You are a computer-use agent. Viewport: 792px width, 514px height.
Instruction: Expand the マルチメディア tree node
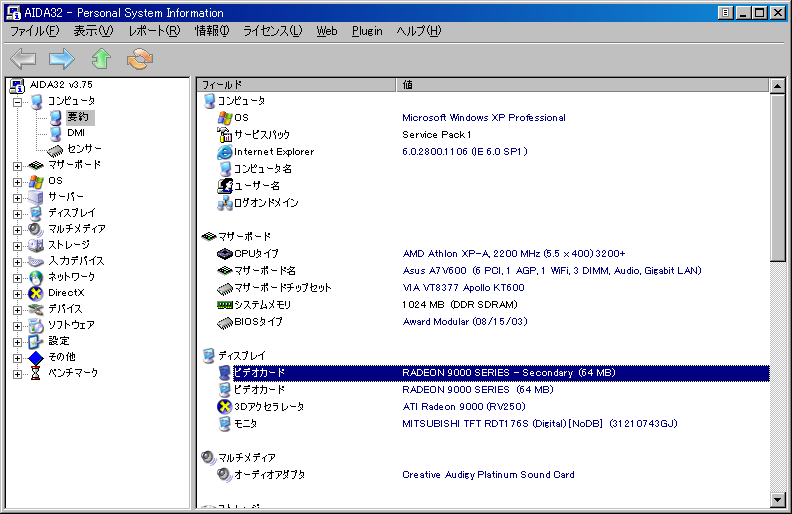point(18,230)
